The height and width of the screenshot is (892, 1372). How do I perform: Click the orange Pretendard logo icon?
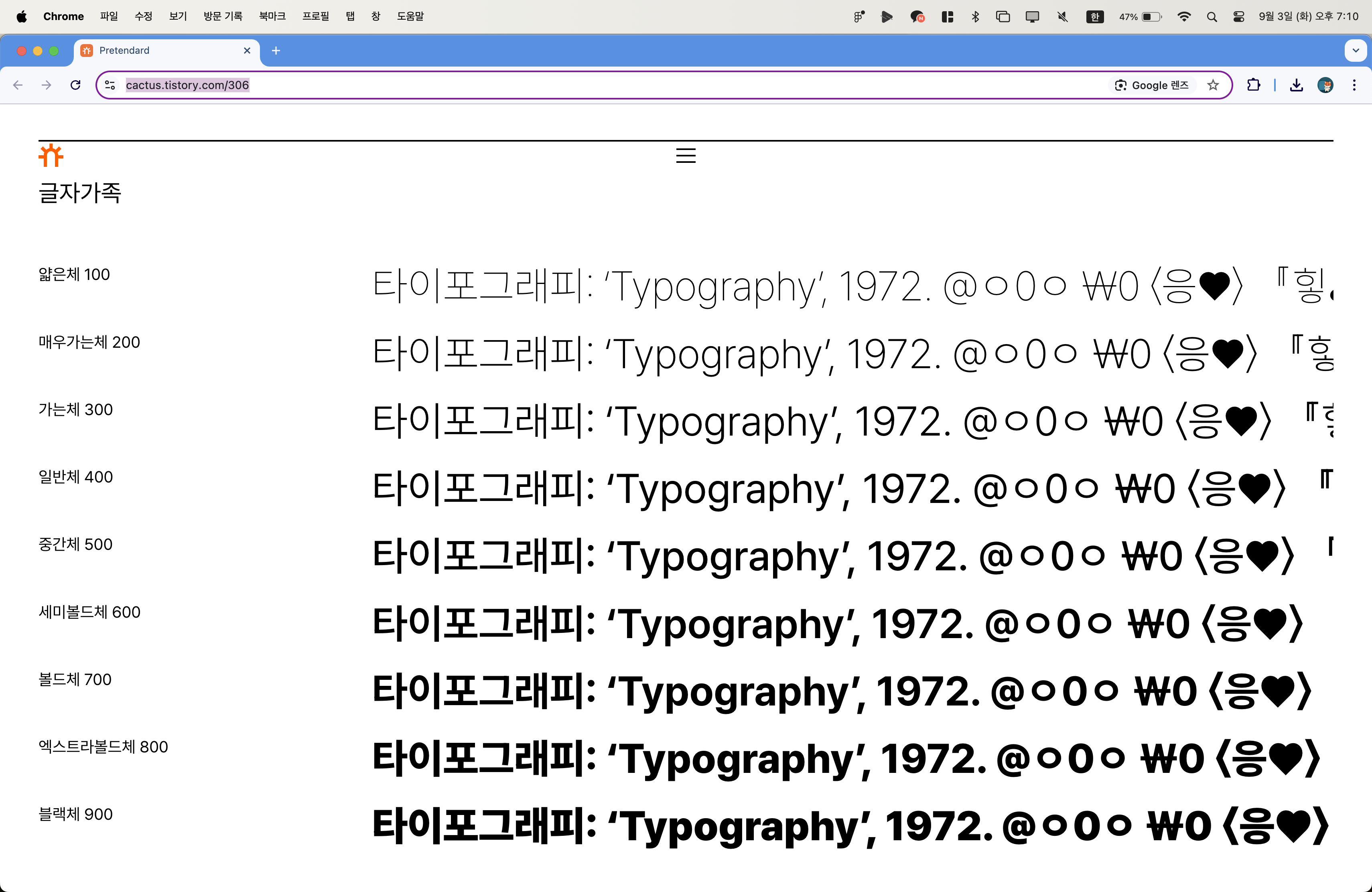pyautogui.click(x=51, y=156)
